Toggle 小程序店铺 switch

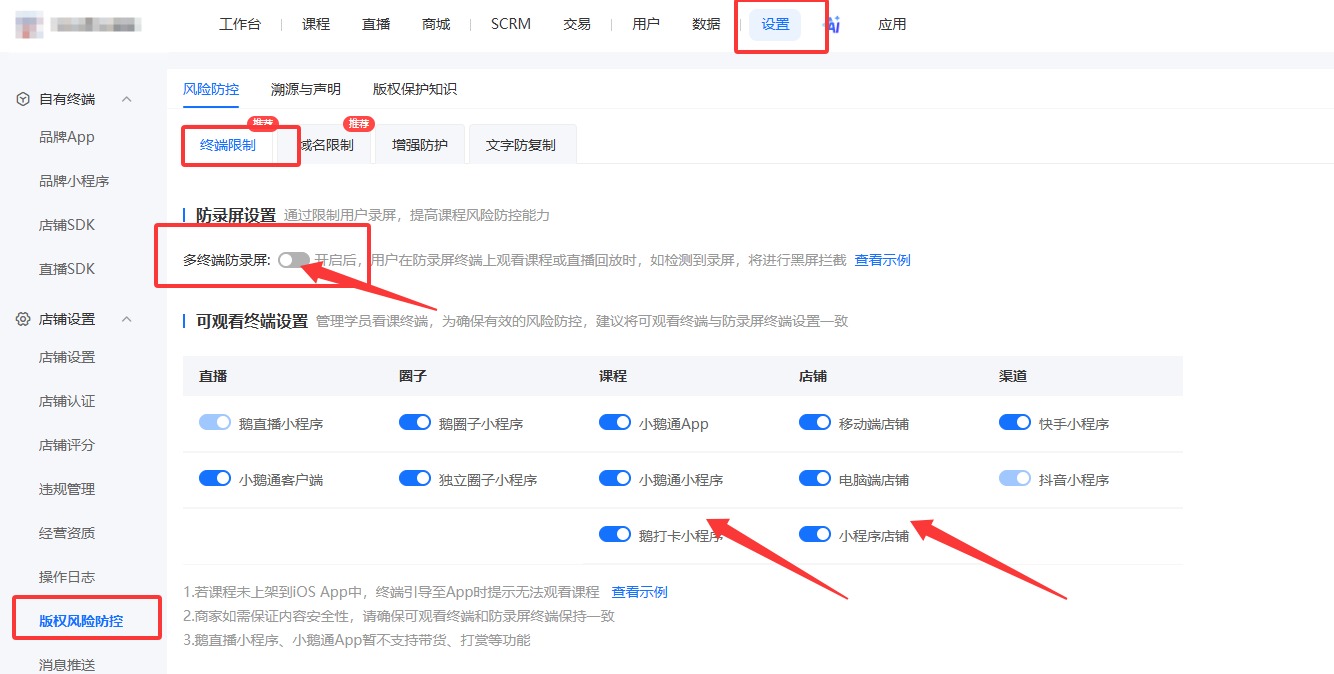tap(815, 535)
